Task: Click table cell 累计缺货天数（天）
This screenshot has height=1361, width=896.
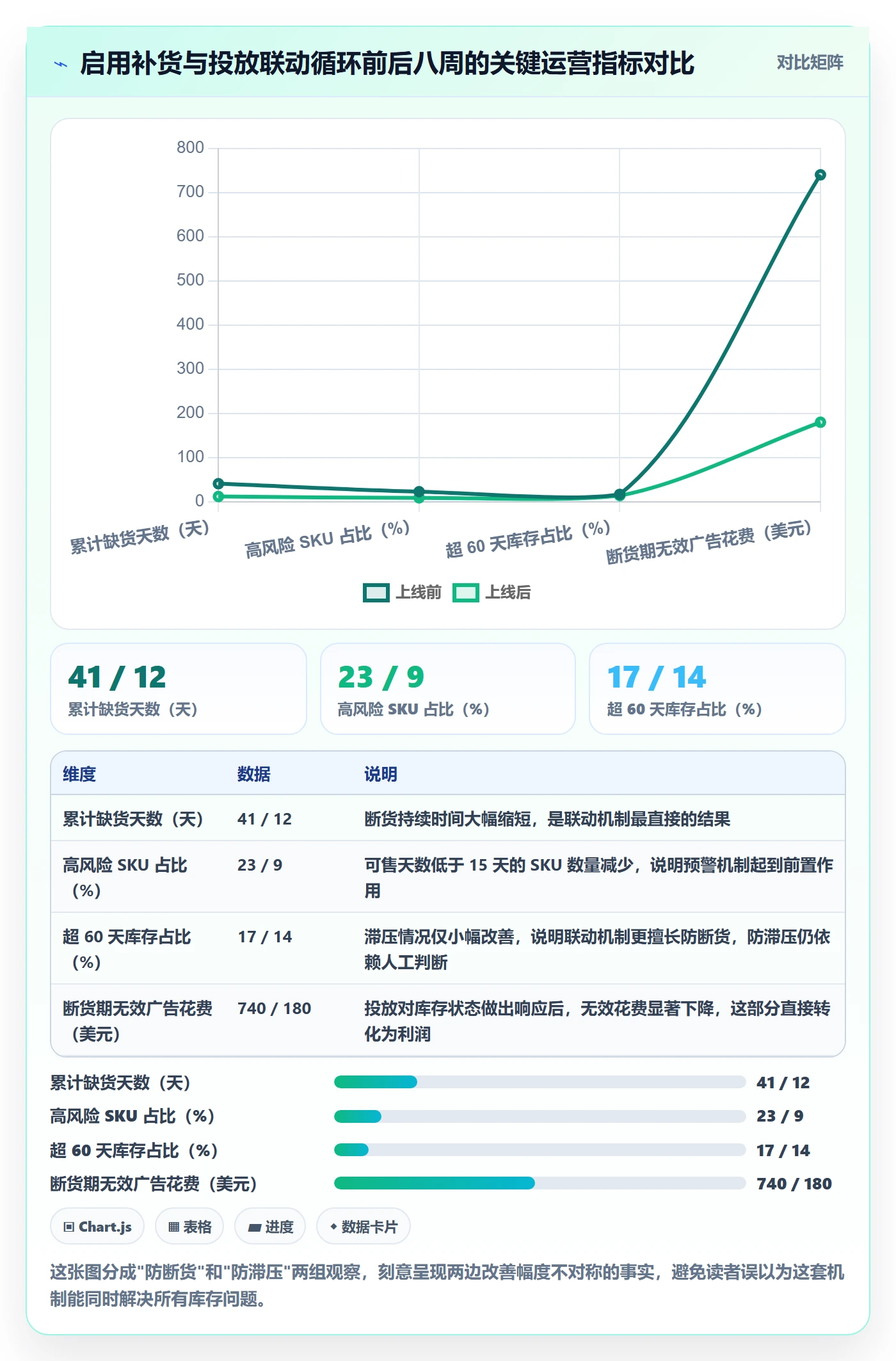Action: 133,819
